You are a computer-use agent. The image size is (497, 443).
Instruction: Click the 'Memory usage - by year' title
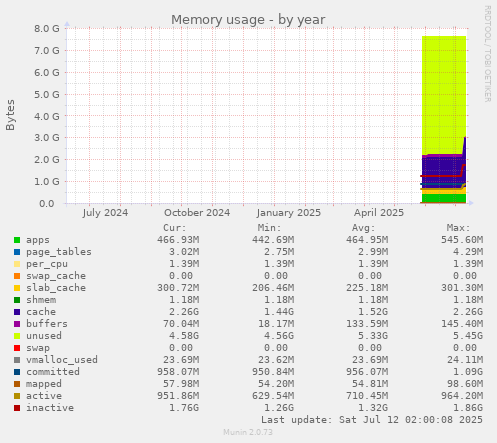[x=248, y=20]
